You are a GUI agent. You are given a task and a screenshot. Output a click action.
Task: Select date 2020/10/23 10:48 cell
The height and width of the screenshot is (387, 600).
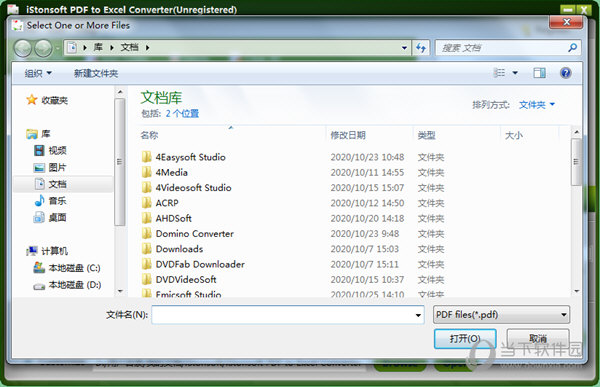coord(367,157)
